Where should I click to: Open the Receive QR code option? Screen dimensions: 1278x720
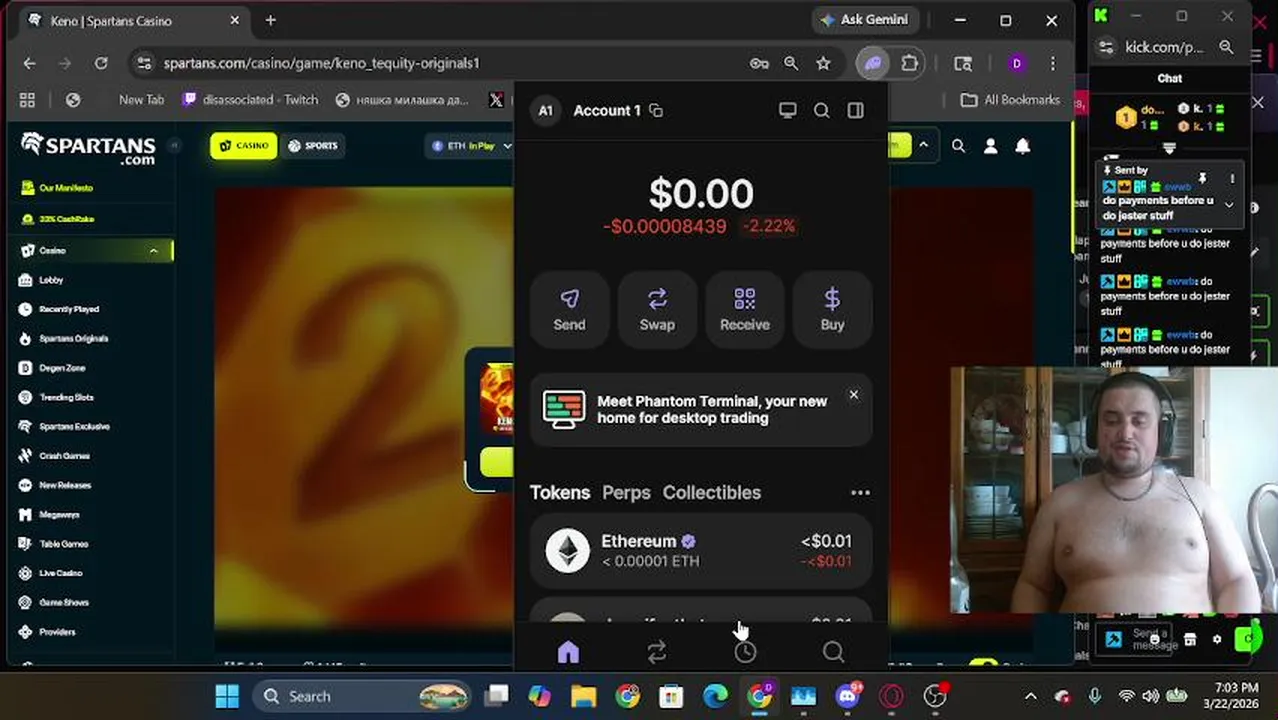coord(745,309)
